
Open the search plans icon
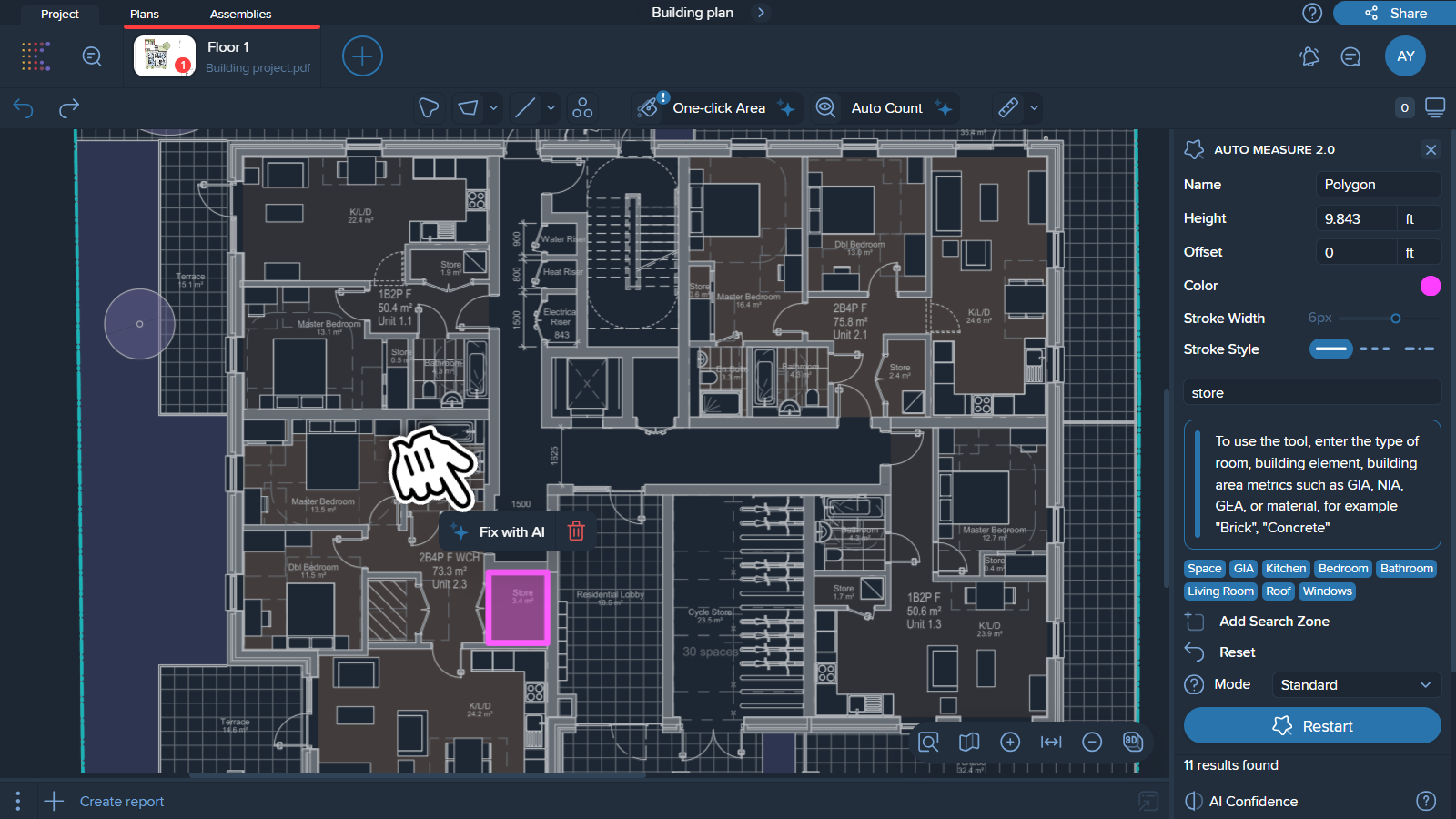click(x=92, y=56)
